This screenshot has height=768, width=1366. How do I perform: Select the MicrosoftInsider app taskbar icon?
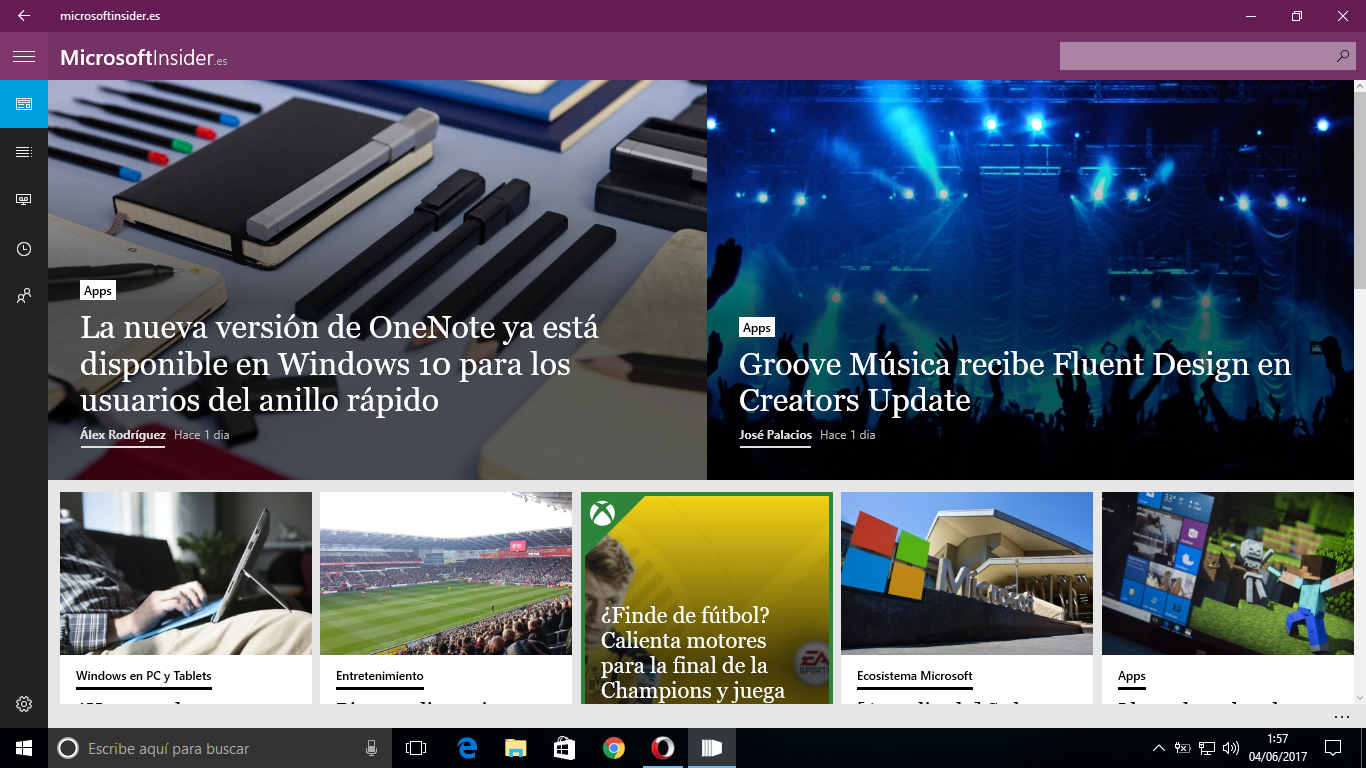coord(711,748)
